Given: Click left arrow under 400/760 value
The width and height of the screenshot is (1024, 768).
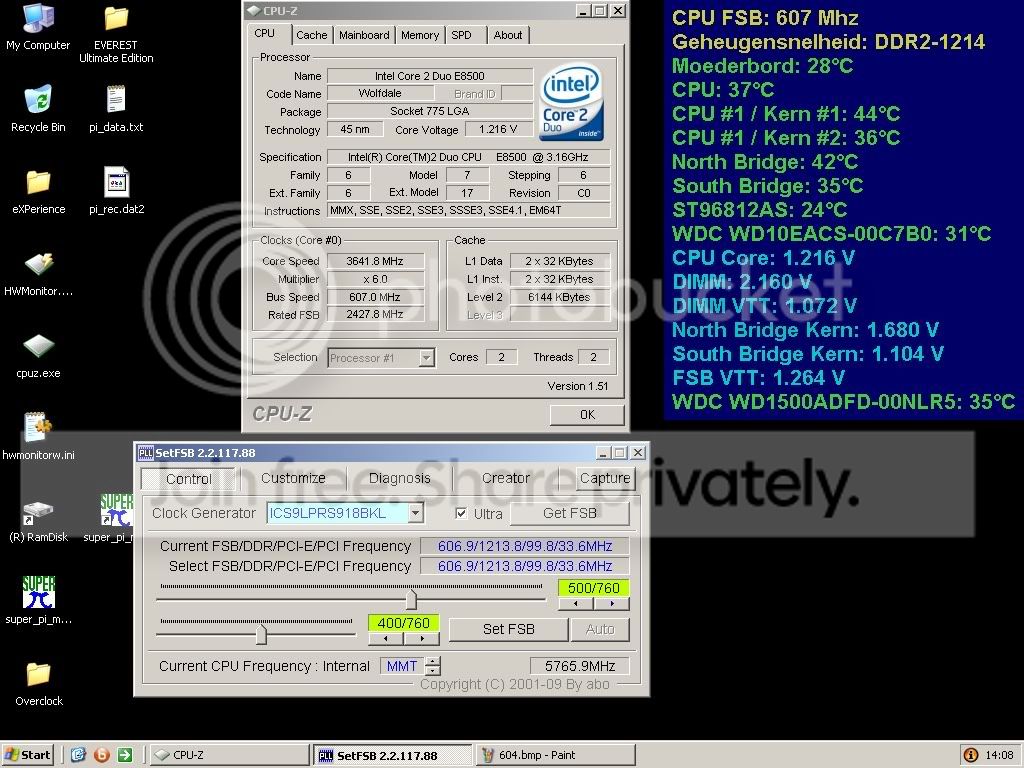Looking at the screenshot, I should [x=385, y=639].
